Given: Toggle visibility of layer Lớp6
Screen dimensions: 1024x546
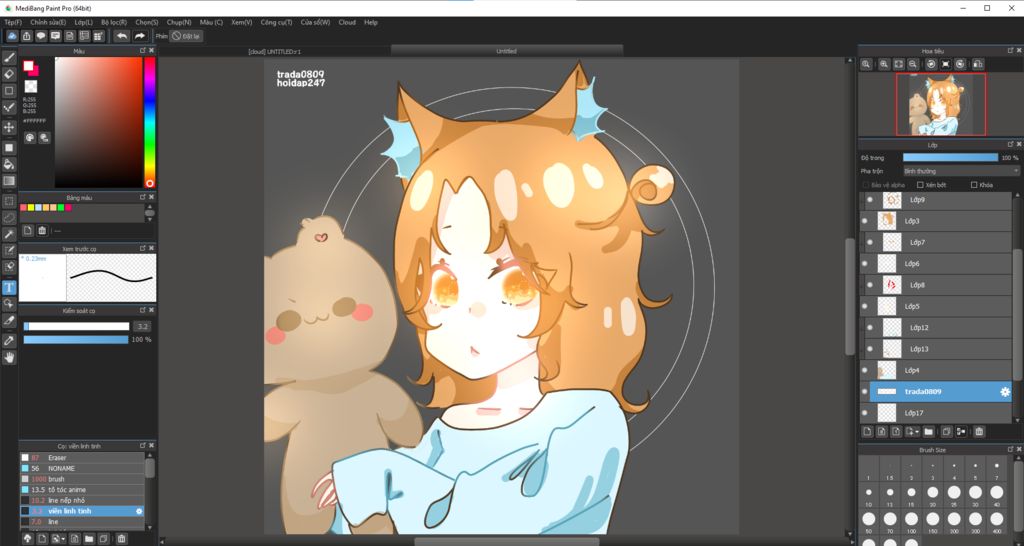Looking at the screenshot, I should 865,264.
